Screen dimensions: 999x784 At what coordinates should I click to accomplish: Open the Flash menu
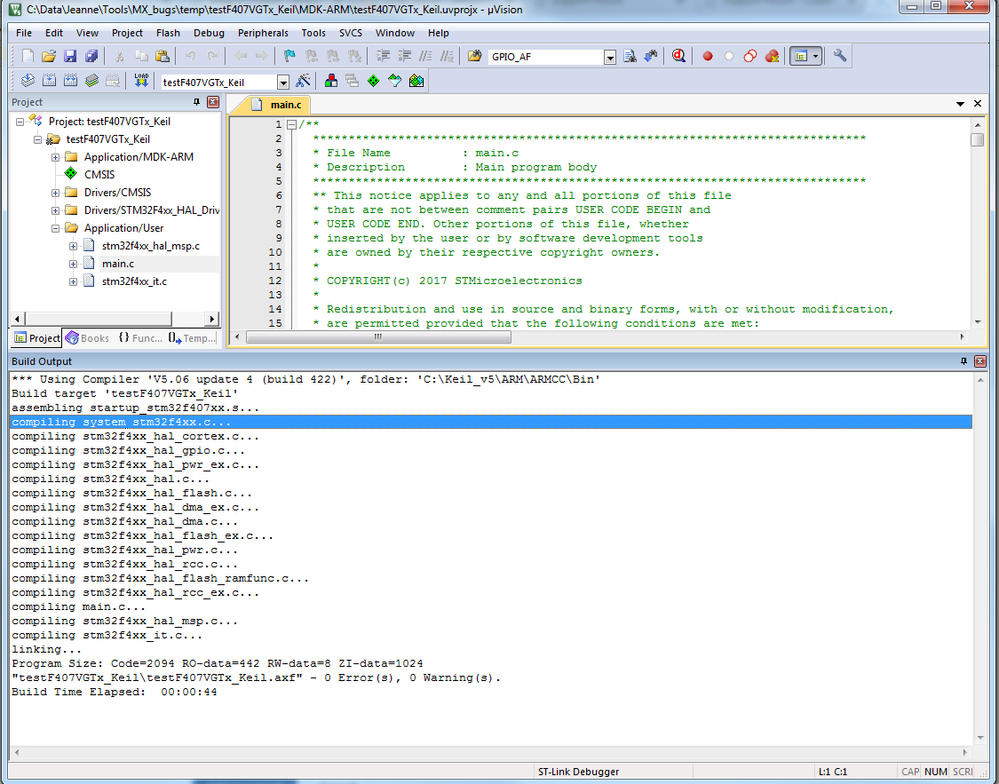pyautogui.click(x=168, y=32)
